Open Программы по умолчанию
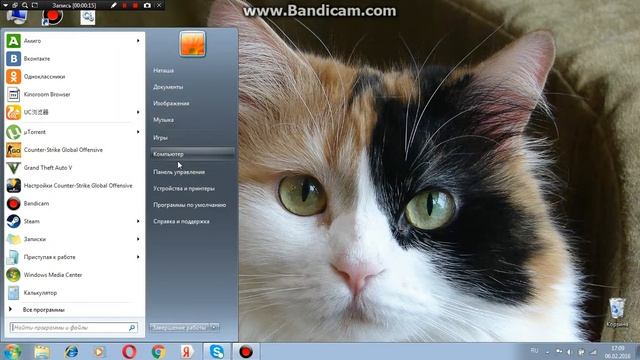 coord(189,205)
